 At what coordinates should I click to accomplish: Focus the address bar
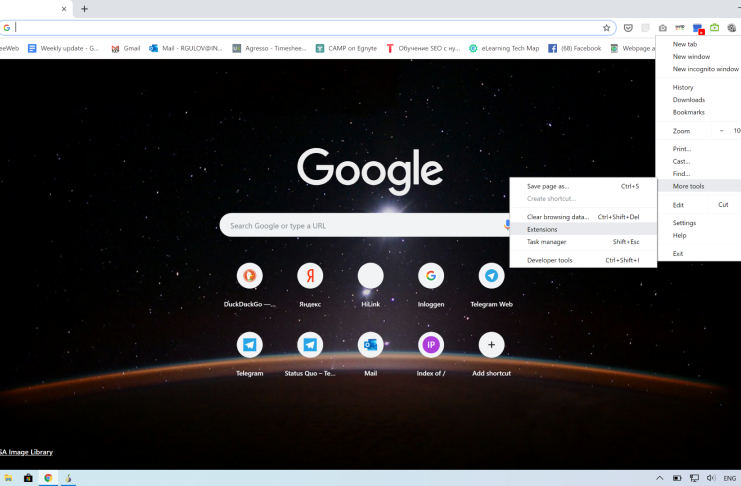coord(307,28)
